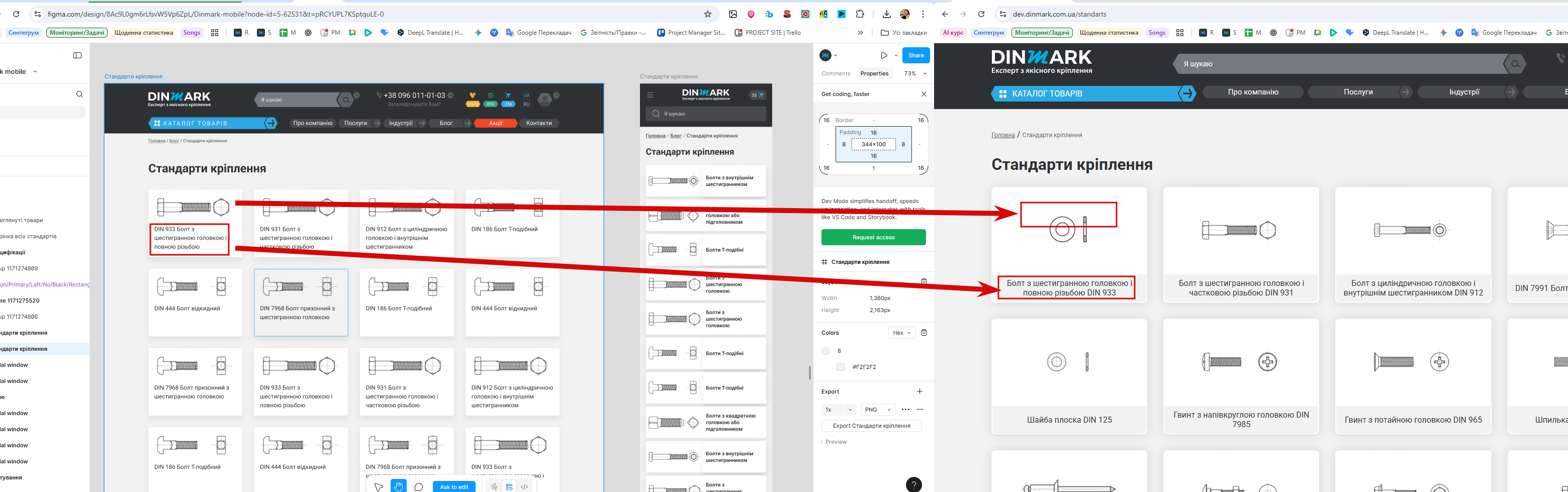The image size is (1568, 492).
Task: Open search in Figma left sidebar
Action: click(x=79, y=94)
